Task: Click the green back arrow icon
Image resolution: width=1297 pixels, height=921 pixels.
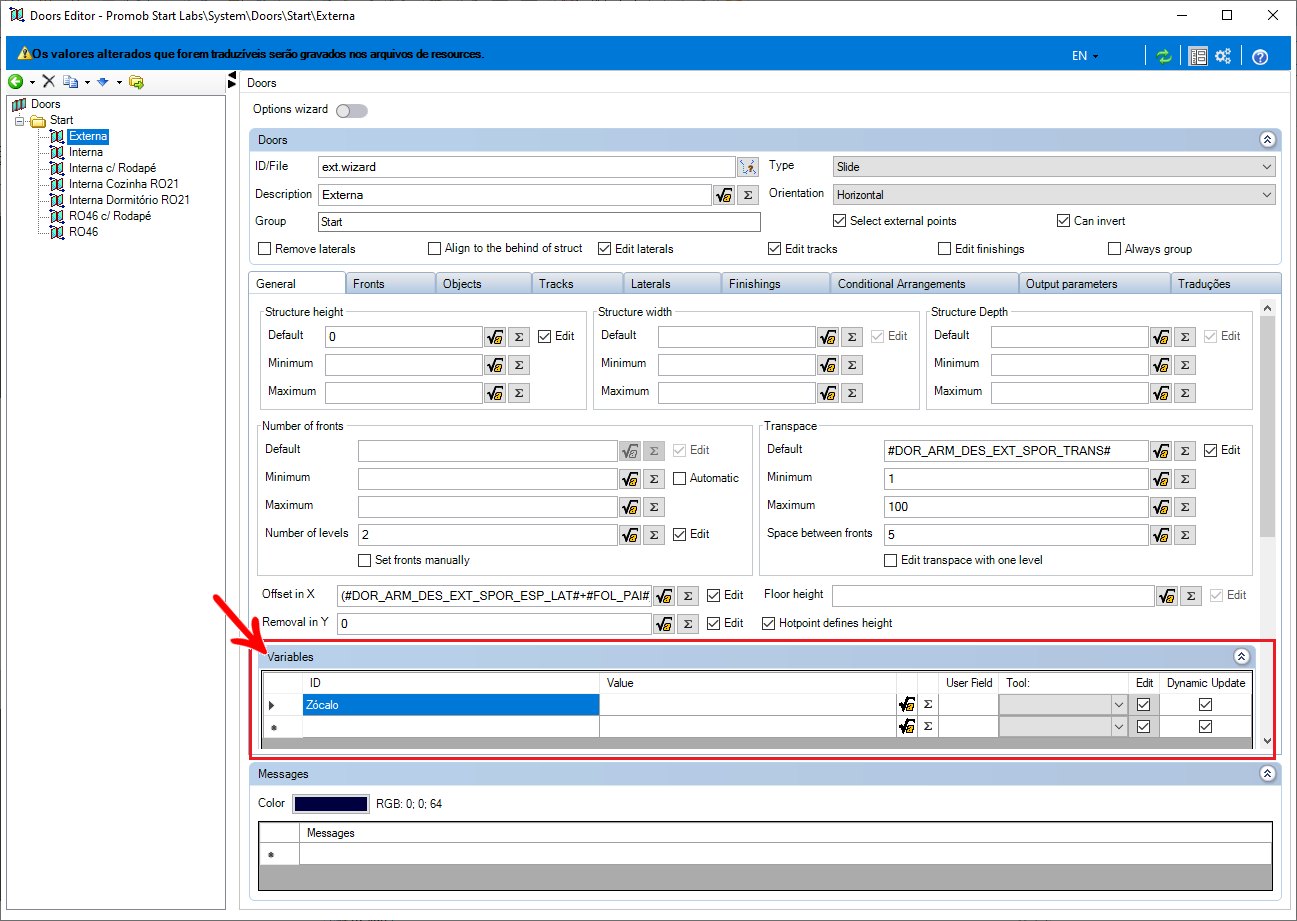Action: click(x=16, y=82)
